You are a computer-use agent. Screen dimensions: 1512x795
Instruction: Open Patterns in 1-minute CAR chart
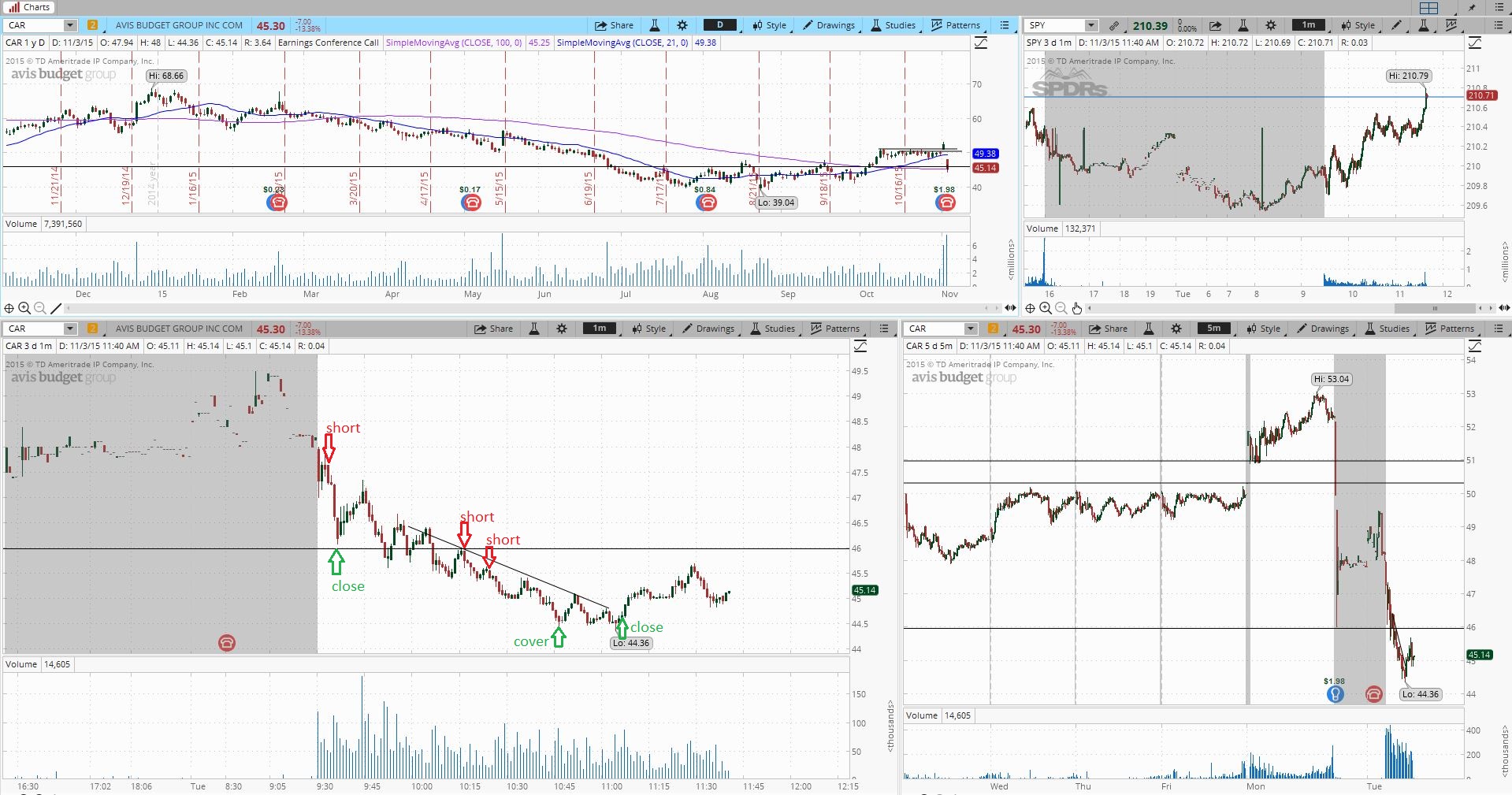click(x=835, y=329)
